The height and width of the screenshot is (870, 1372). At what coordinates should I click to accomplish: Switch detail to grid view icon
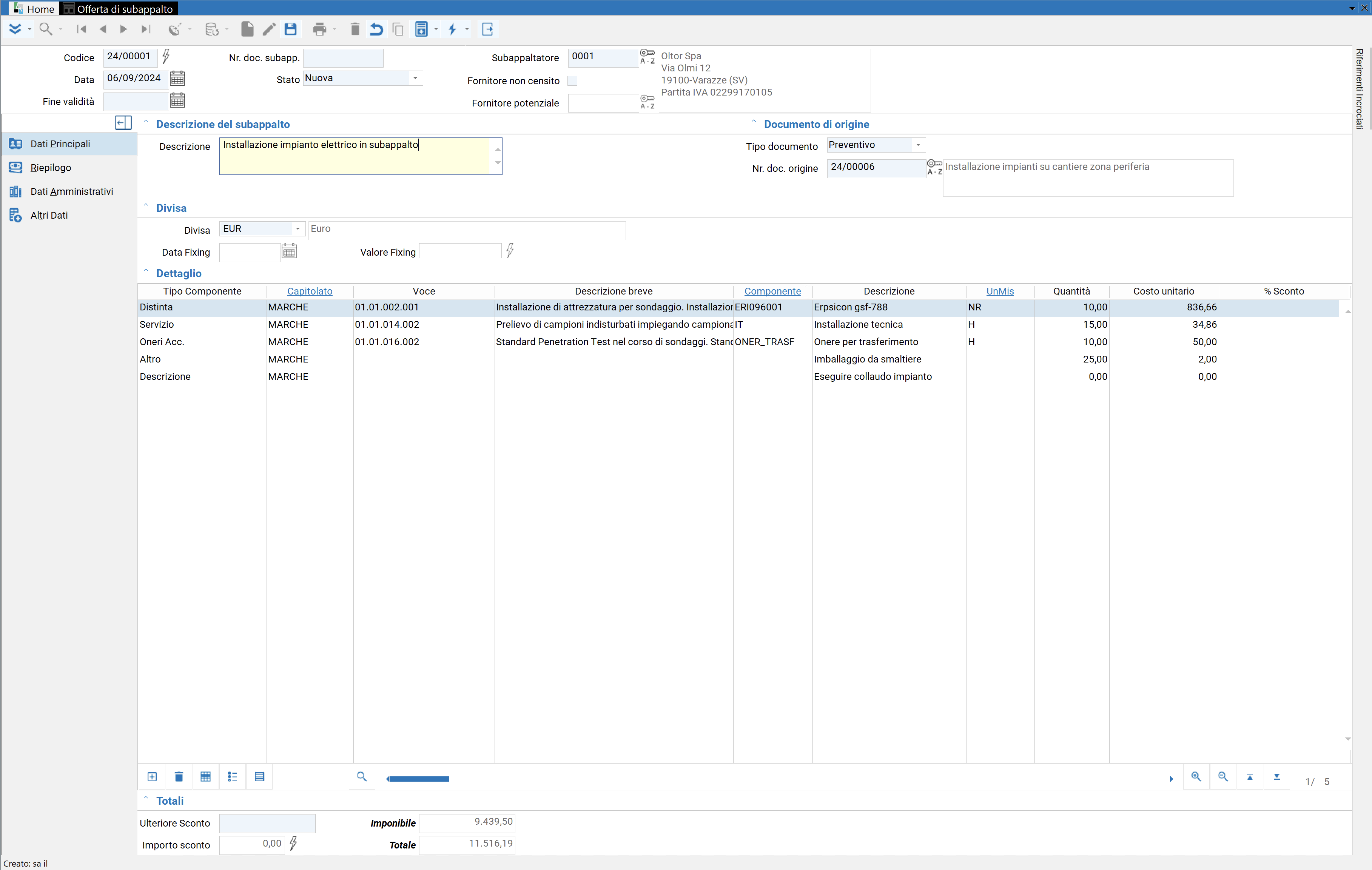point(206,777)
